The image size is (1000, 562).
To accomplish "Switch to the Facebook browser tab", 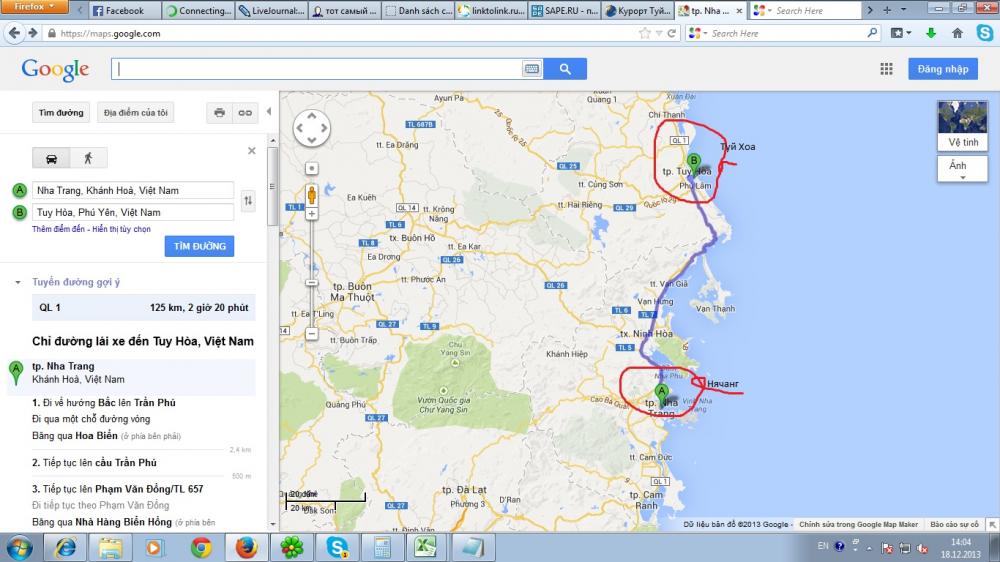I will (x=120, y=11).
